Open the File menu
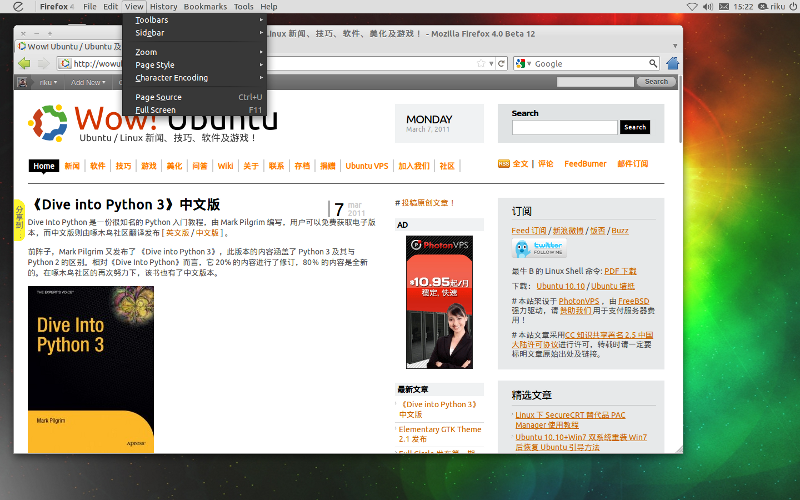The image size is (800, 500). [90, 7]
